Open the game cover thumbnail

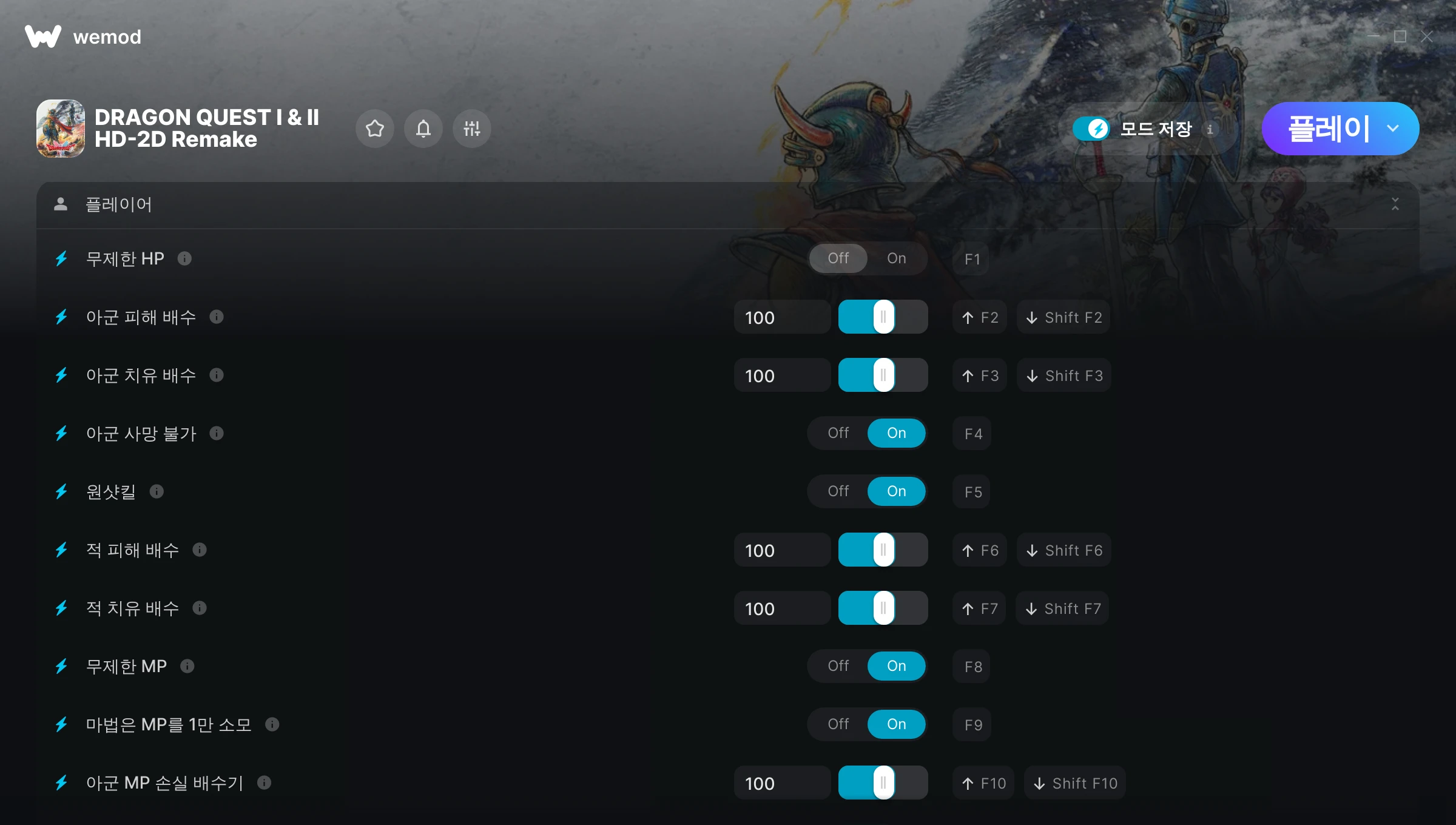click(61, 129)
